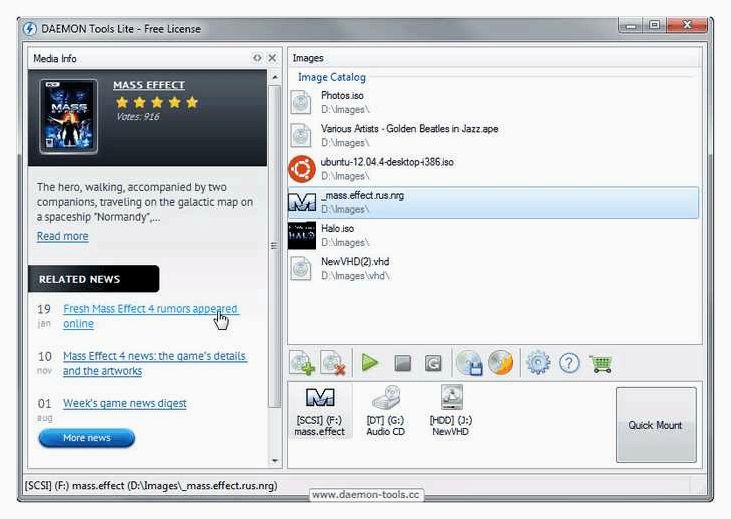
Task: Click the Mass Effect M icon in catalog
Action: point(302,202)
